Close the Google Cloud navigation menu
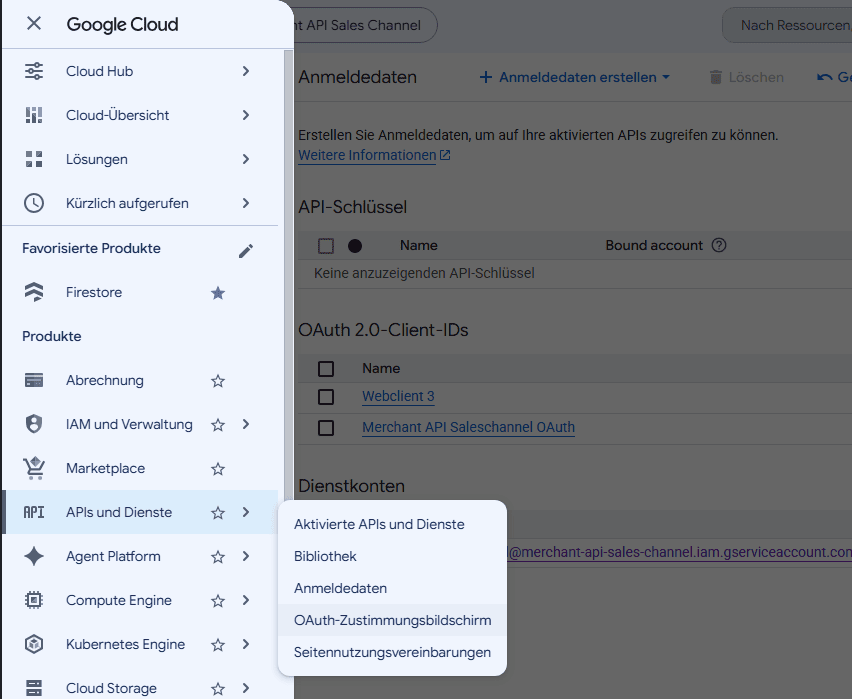The image size is (852, 699). pyautogui.click(x=34, y=23)
